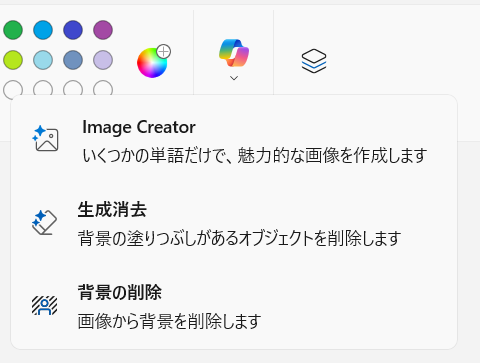Click the background removal person icon
Image resolution: width=480 pixels, height=363 pixels.
(x=44, y=305)
